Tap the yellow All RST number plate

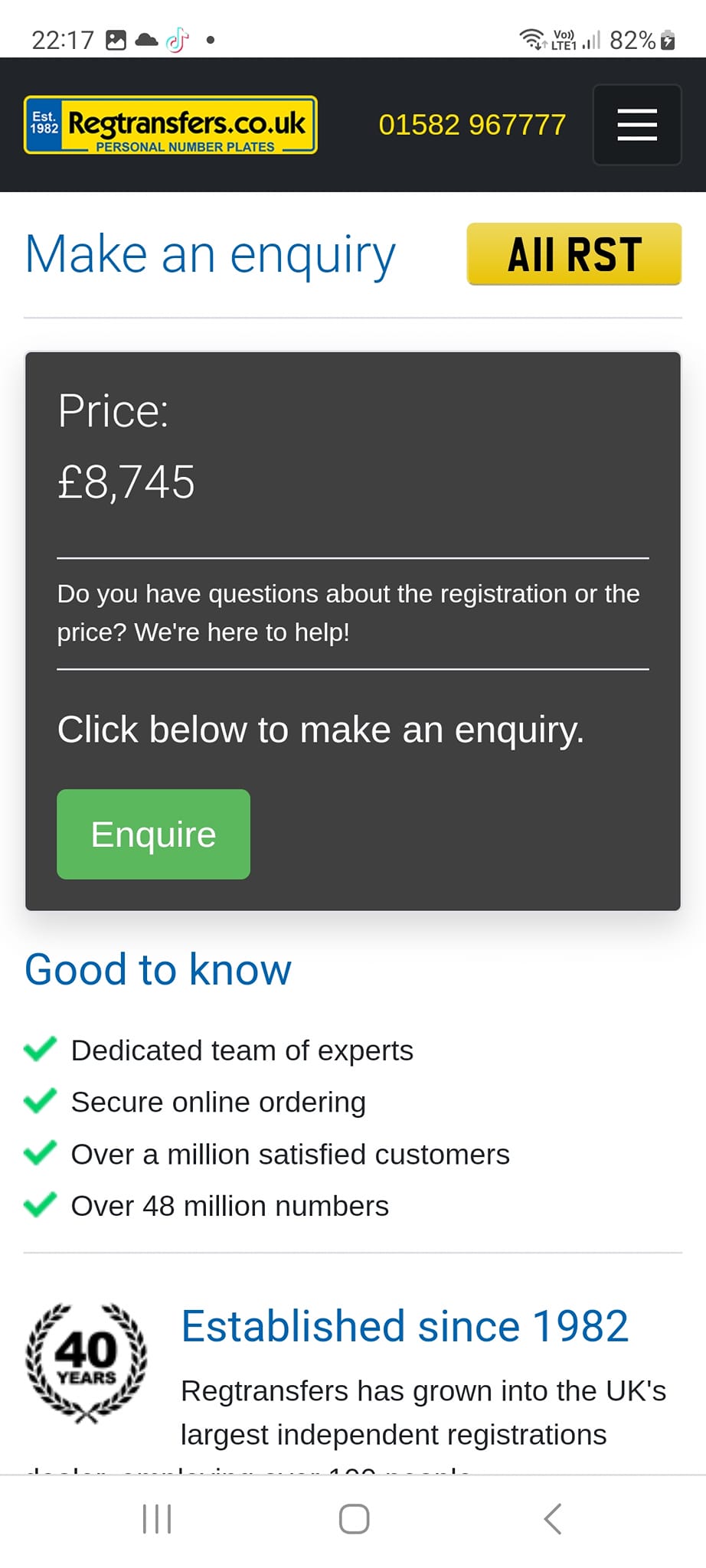point(574,254)
